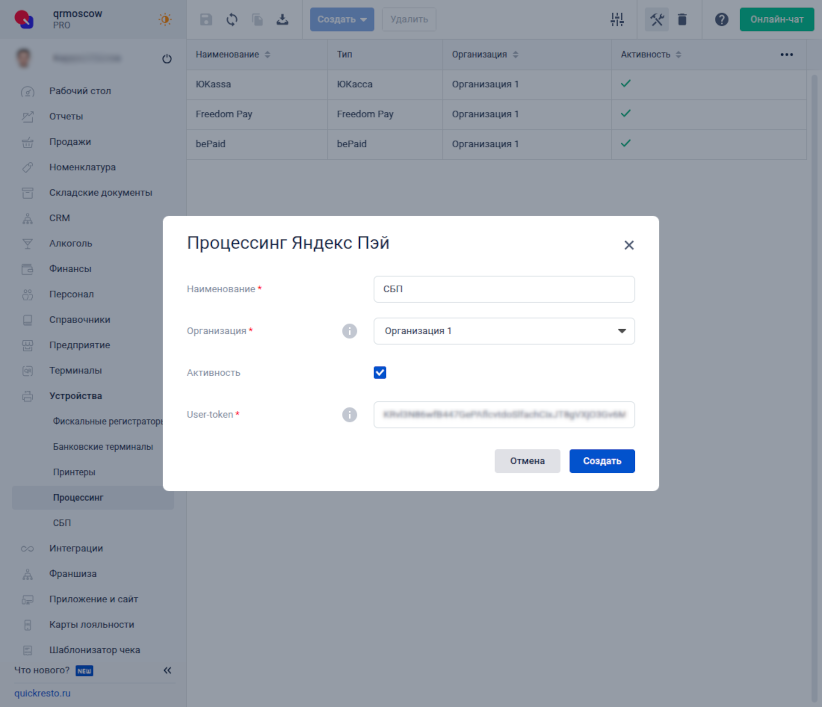Screen dimensions: 822x707
Task: Select Интеграции in the sidebar menu
Action: pos(76,548)
